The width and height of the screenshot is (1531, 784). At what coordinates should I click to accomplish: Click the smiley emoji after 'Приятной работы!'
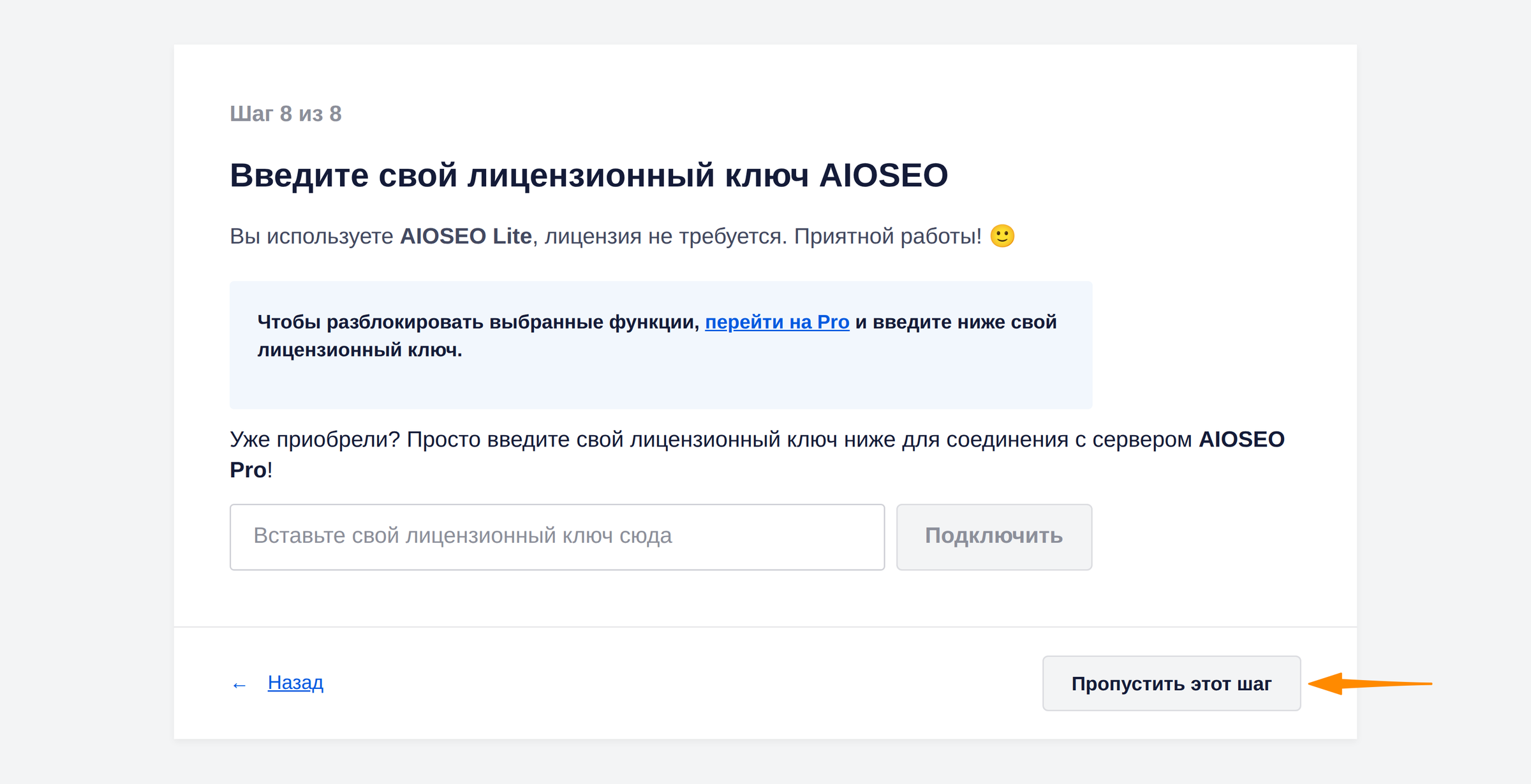point(1002,236)
